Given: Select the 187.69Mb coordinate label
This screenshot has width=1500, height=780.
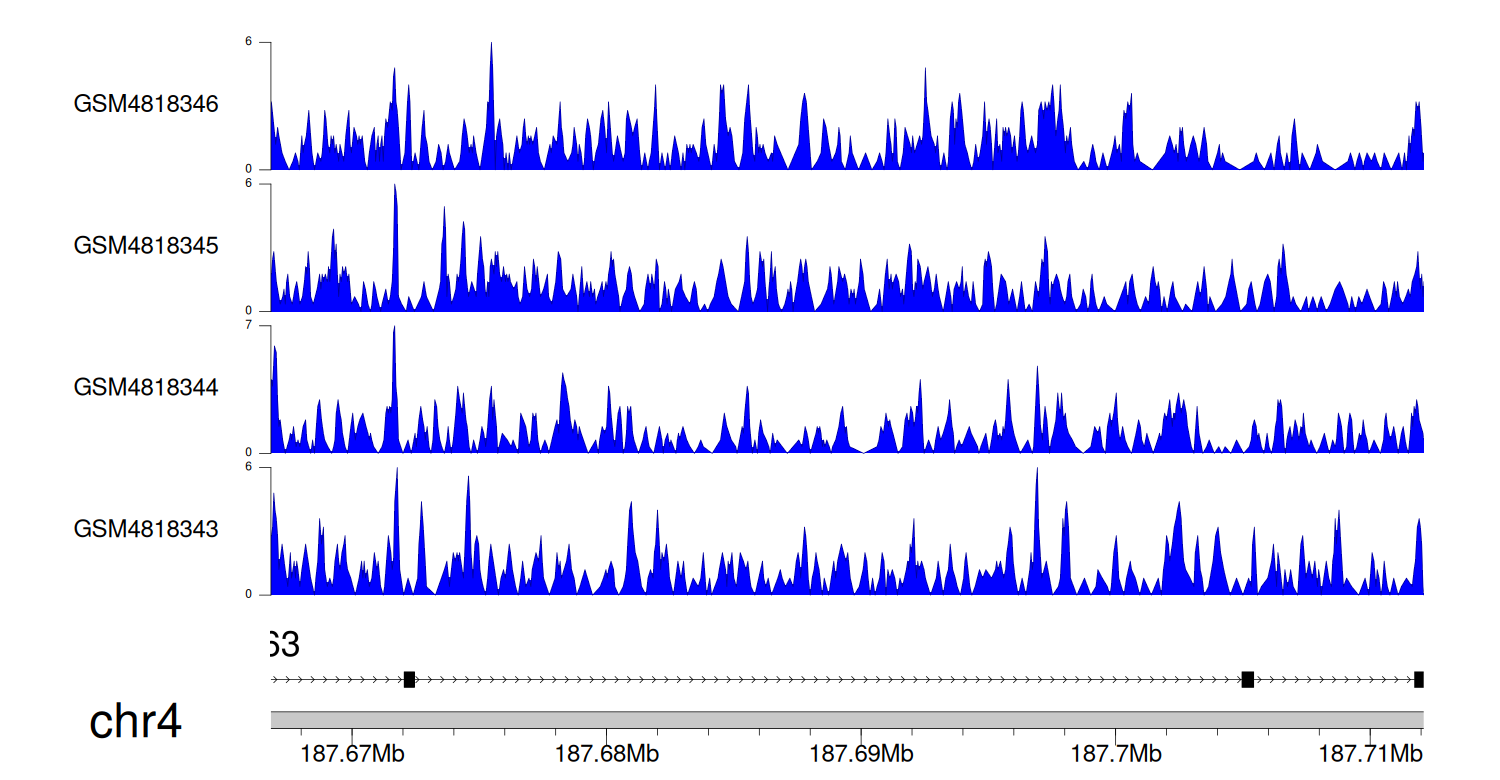Looking at the screenshot, I should click(x=860, y=752).
